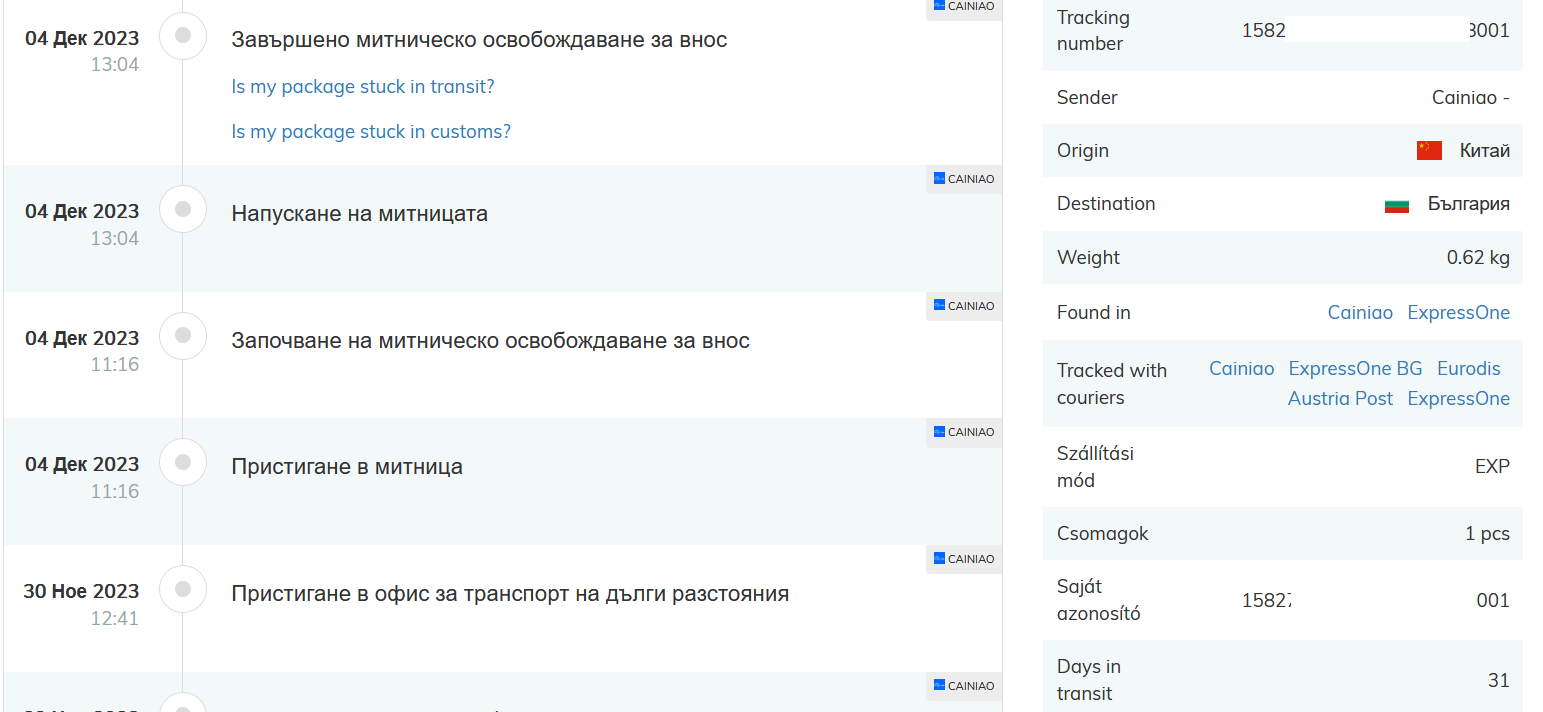
Task: Click the Sender value 'Cainiao -'
Action: click(1471, 98)
